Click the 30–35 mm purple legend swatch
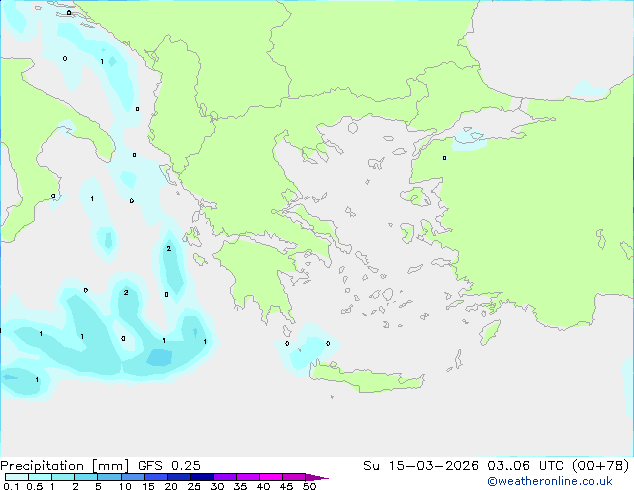 pyautogui.click(x=225, y=477)
